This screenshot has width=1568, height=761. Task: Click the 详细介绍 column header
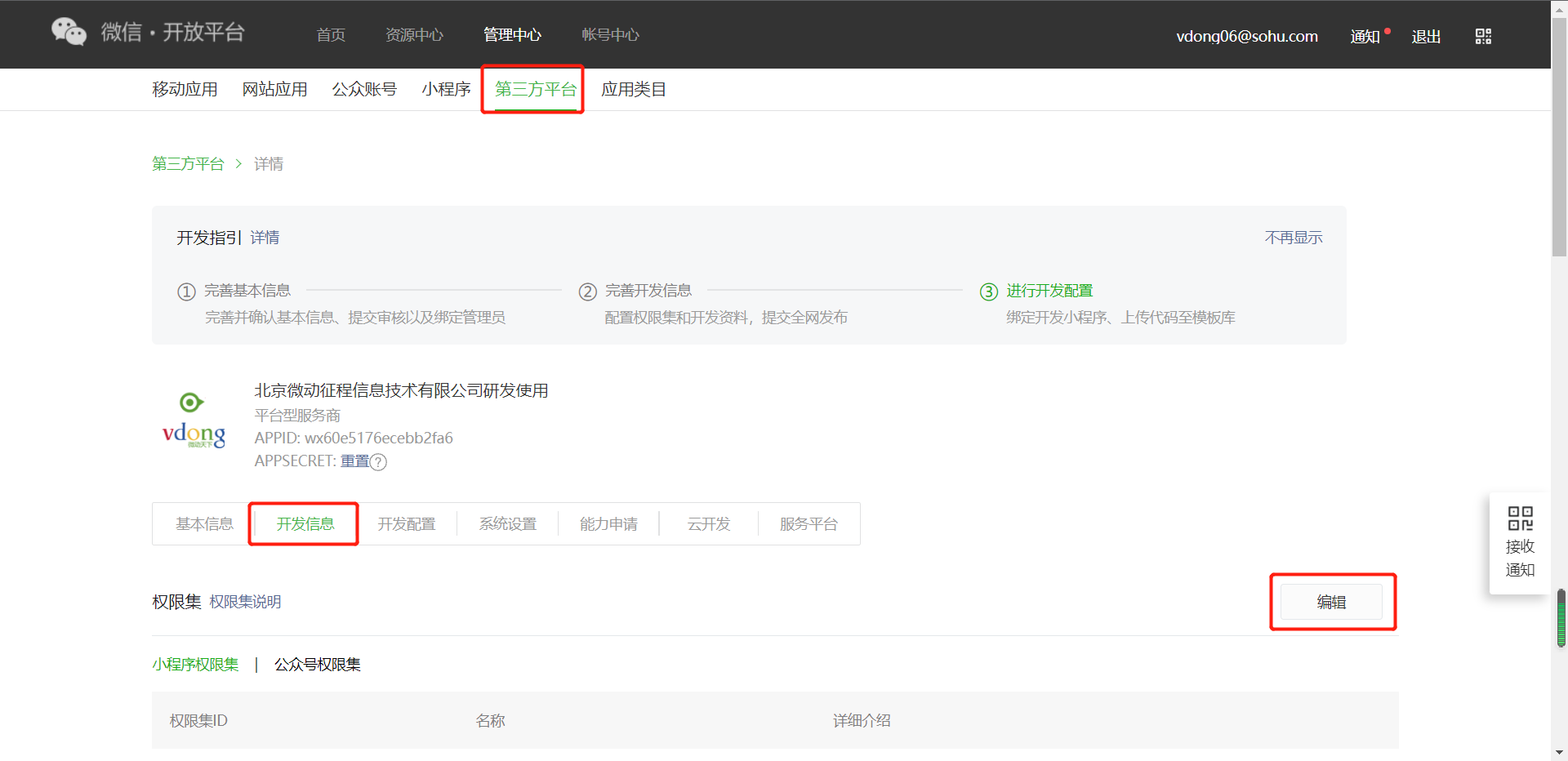862,721
